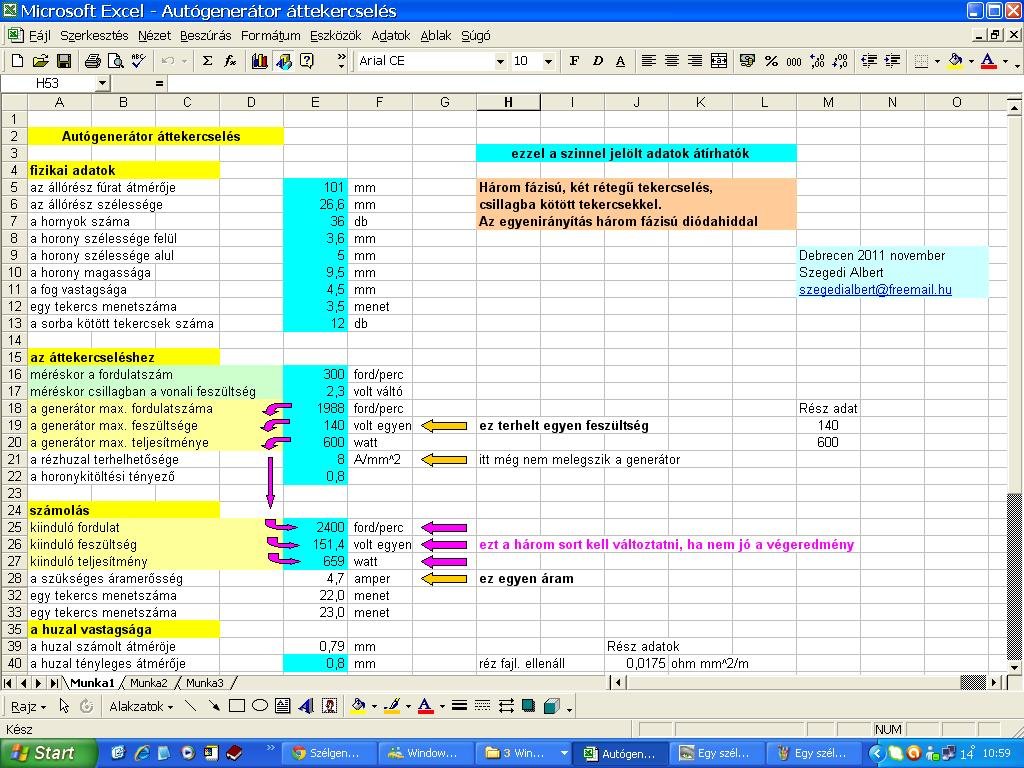Select the Rectangle drawing tool

[236, 706]
